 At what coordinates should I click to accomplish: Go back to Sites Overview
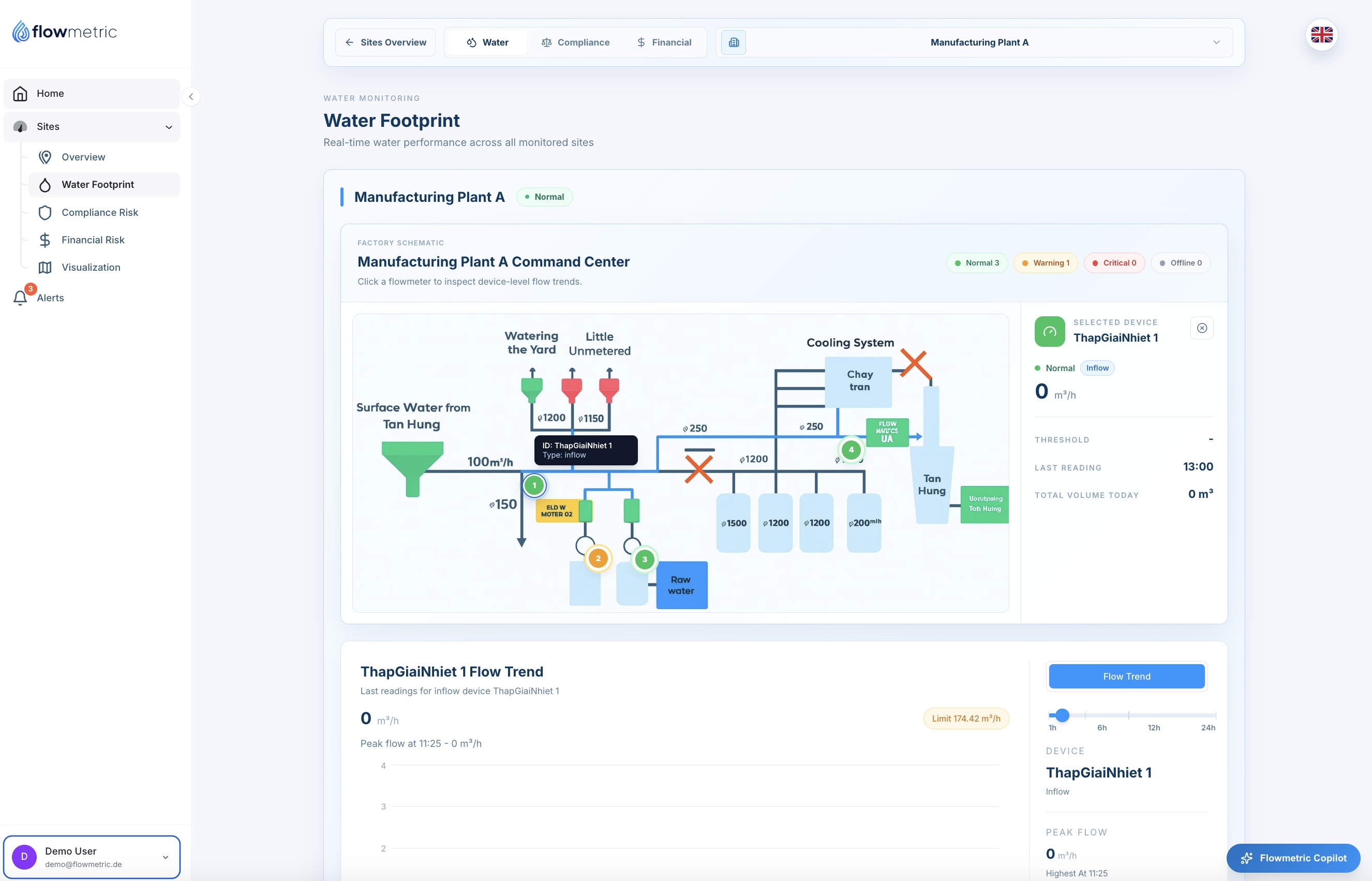(385, 42)
